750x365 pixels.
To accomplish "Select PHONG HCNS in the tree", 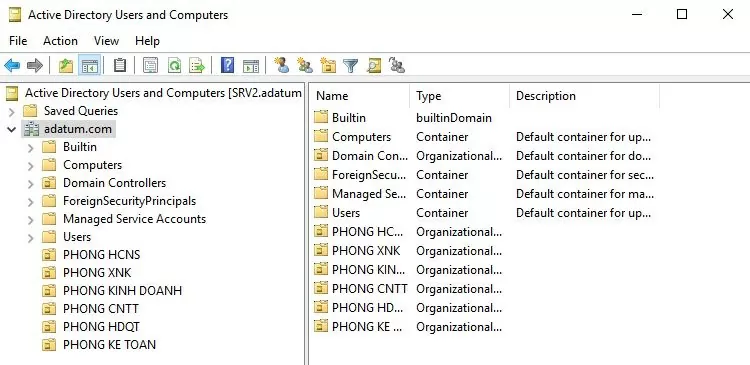I will coord(101,254).
